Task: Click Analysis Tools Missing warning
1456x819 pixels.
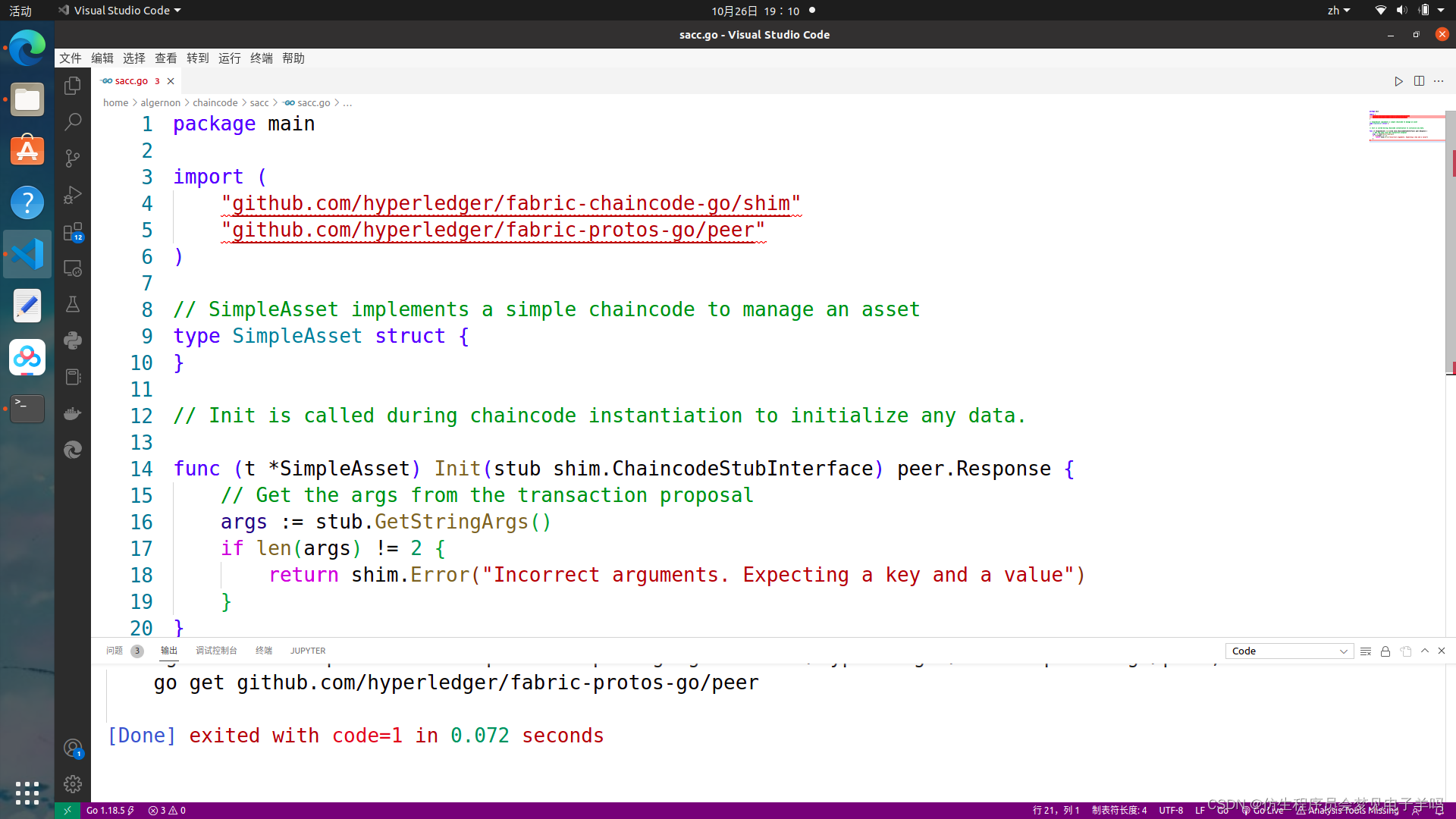Action: tap(1348, 811)
